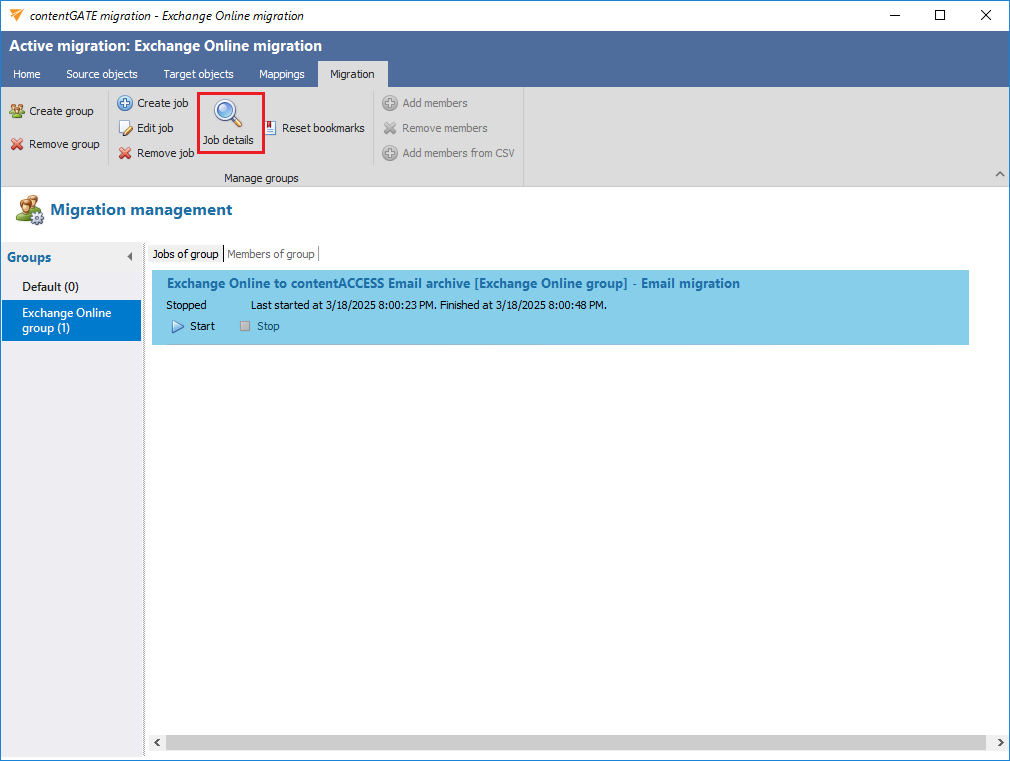Switch to the Mappings tab
The width and height of the screenshot is (1010, 761).
[281, 74]
